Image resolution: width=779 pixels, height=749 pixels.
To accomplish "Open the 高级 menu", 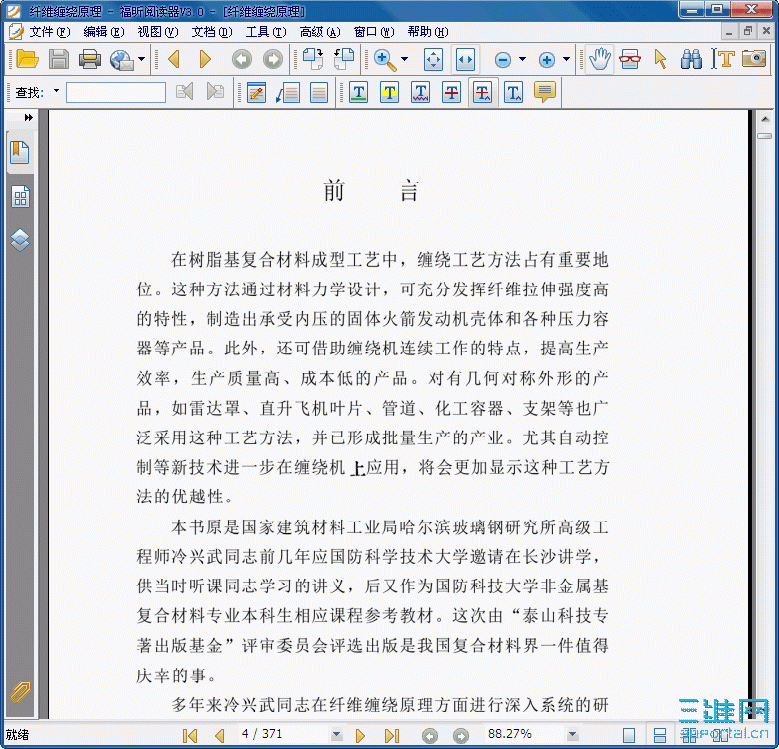I will coord(320,32).
